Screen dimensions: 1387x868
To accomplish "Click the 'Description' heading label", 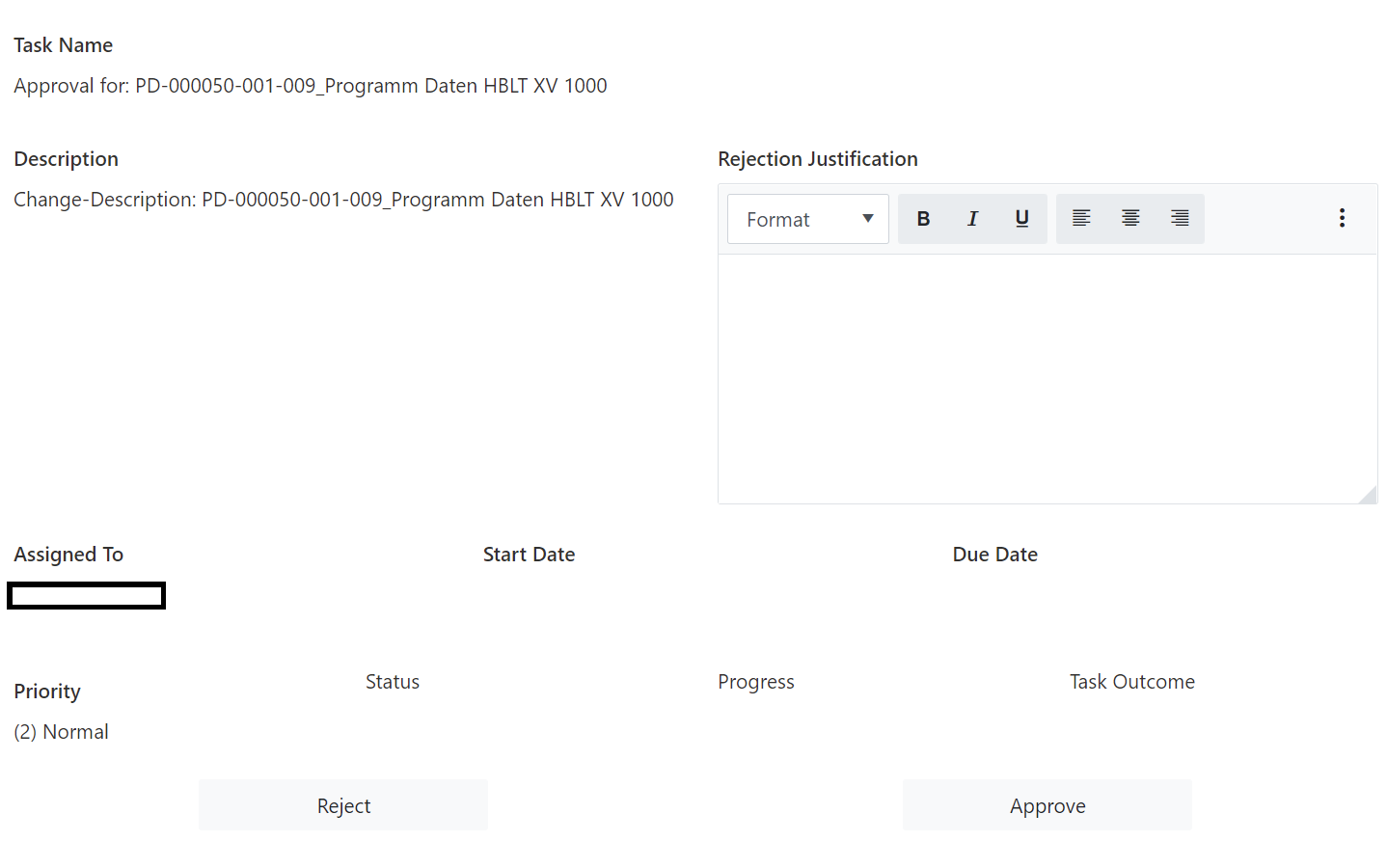I will tap(66, 159).
